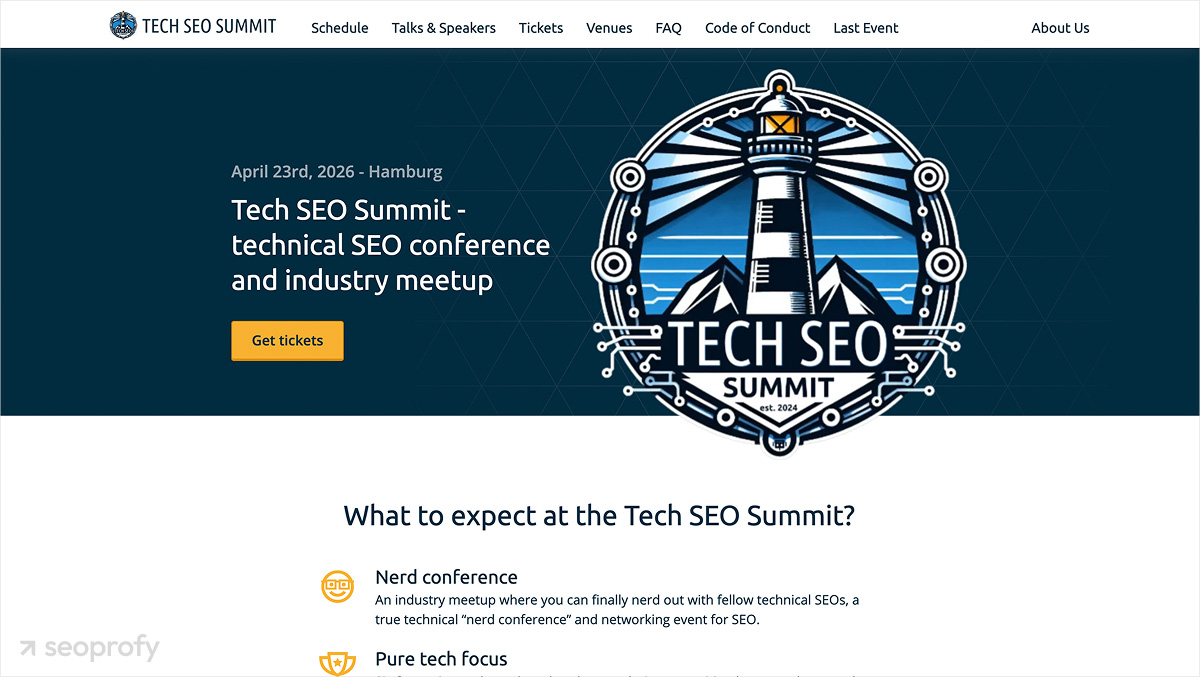The image size is (1200, 677).
Task: Open the Tickets section
Action: 540,28
